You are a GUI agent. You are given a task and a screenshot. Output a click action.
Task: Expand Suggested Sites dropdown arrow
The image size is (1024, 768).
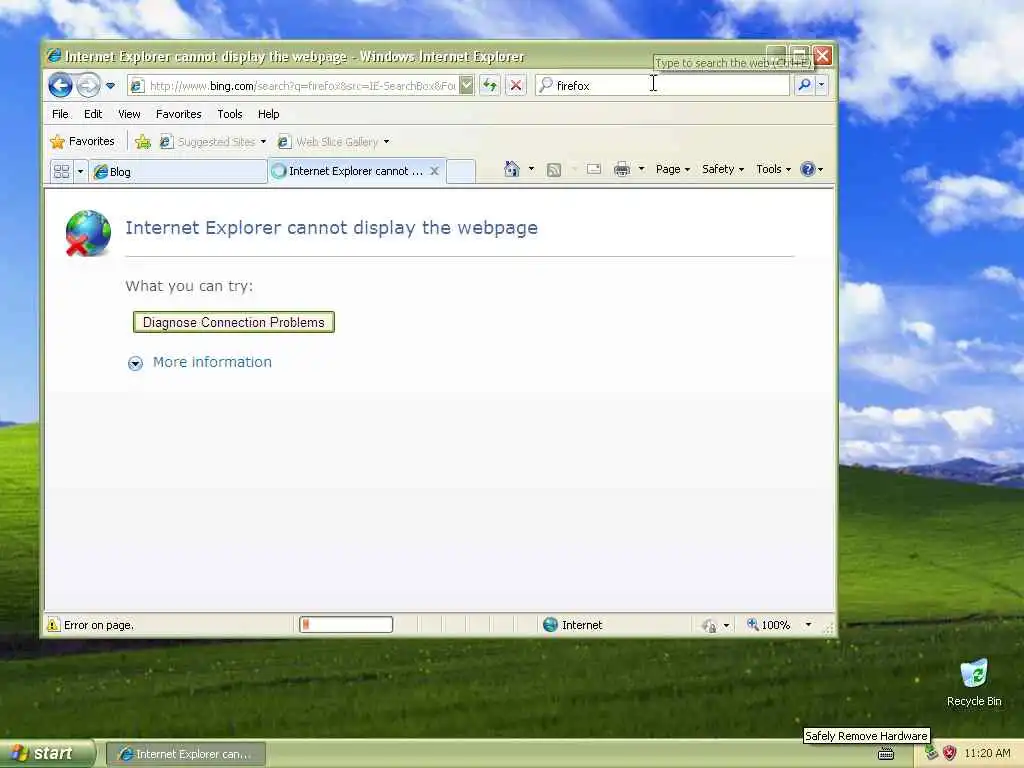point(263,141)
